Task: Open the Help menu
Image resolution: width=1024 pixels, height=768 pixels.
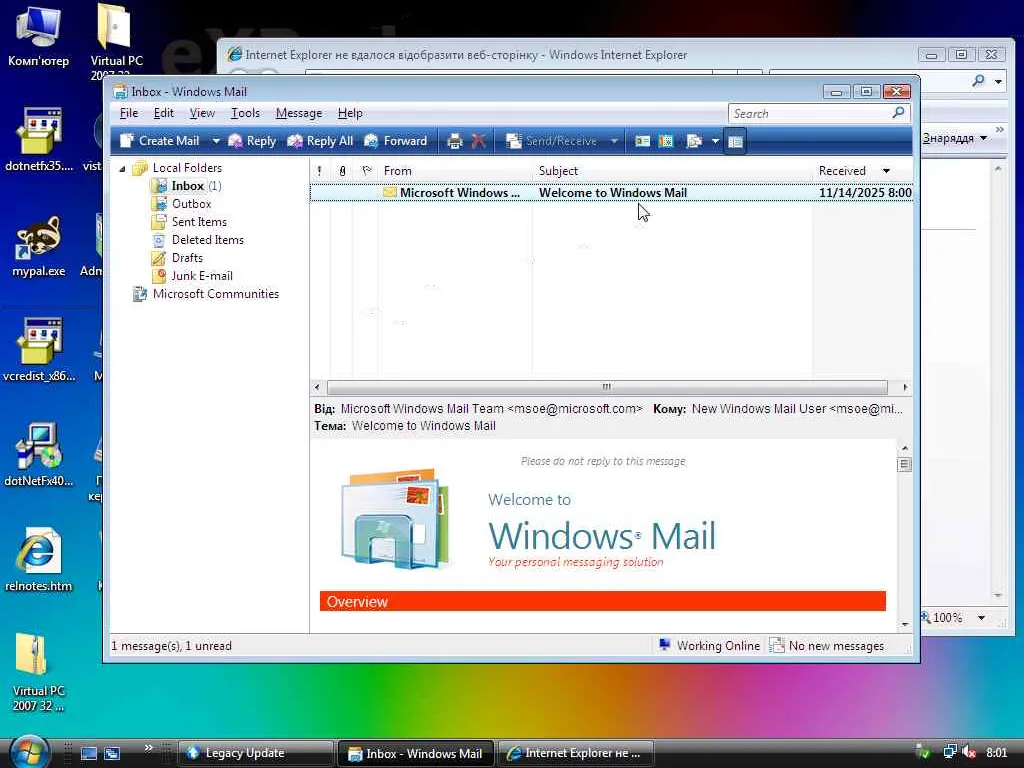Action: tap(350, 113)
